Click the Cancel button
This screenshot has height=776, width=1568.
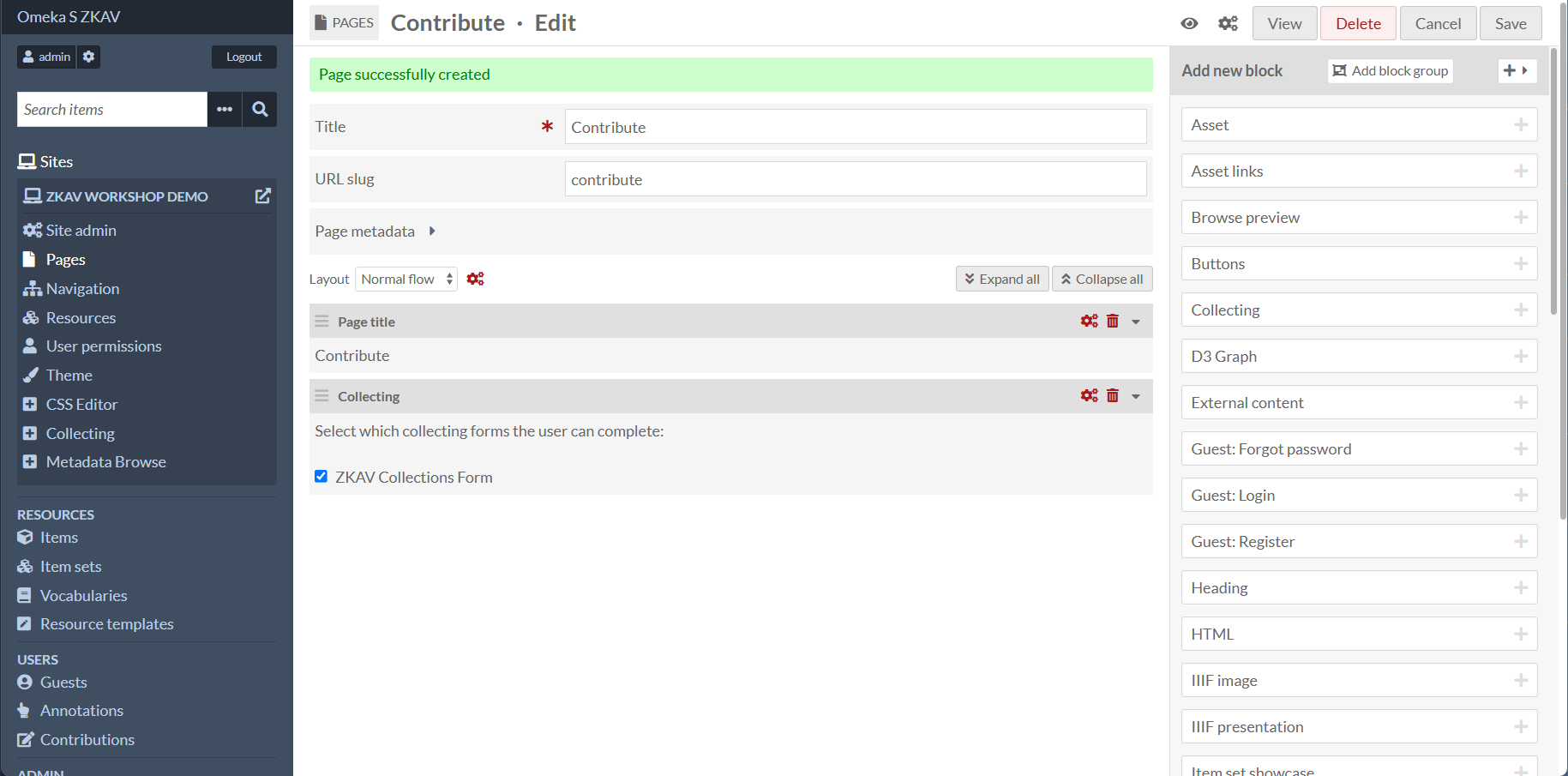click(1438, 23)
